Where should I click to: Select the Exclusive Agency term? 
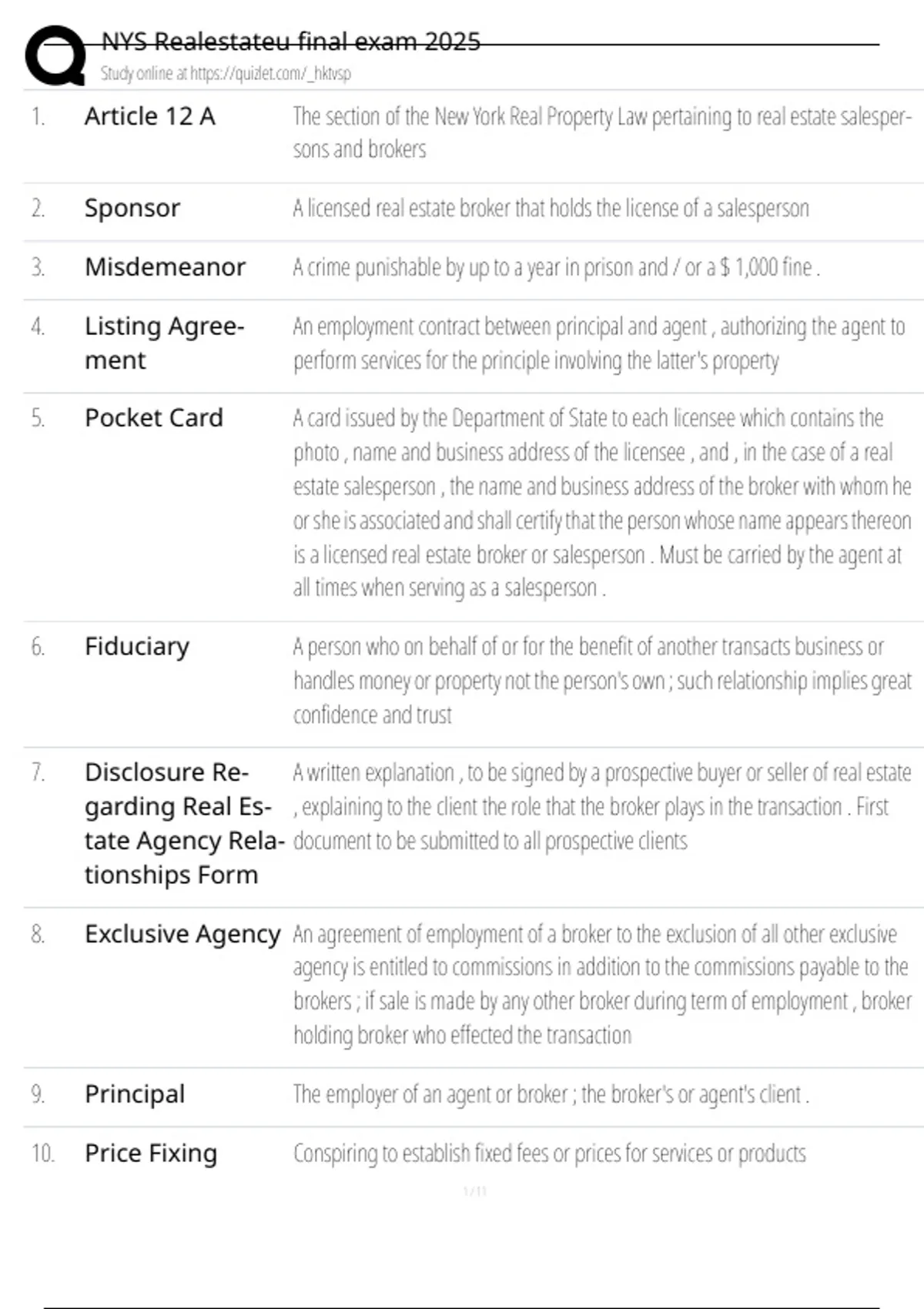point(182,934)
